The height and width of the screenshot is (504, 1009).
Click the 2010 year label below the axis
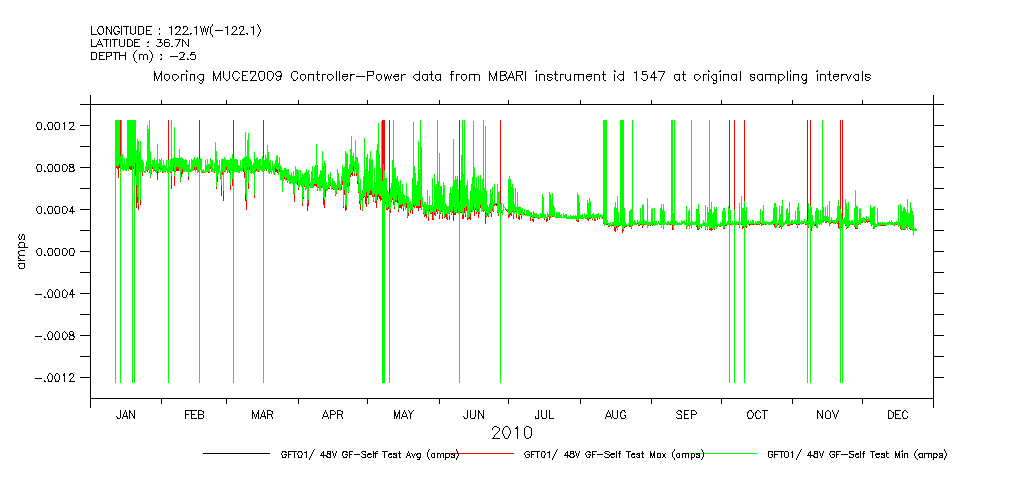511,433
